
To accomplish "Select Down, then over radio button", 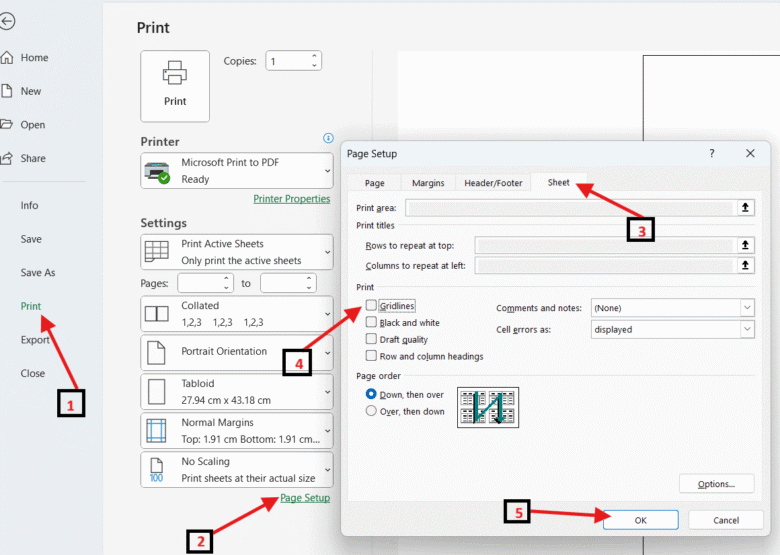I will [x=371, y=394].
